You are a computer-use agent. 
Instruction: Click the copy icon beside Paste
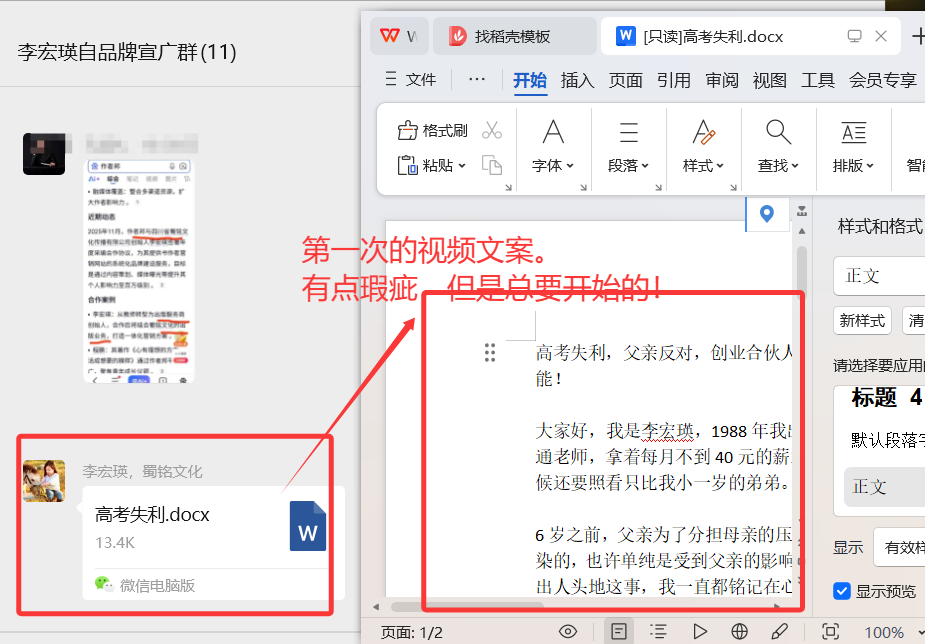[491, 165]
